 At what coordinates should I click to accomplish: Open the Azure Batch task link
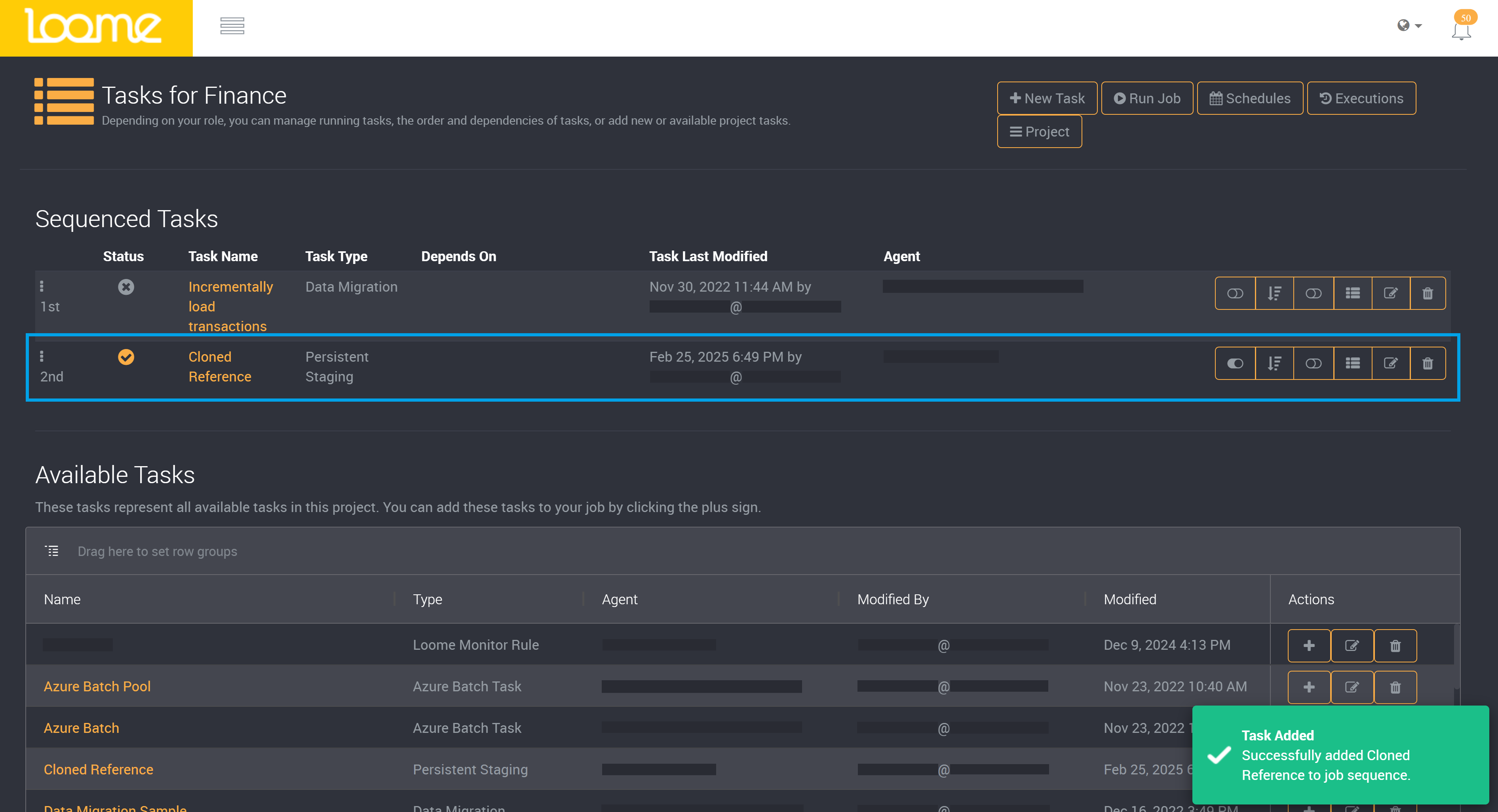click(x=82, y=728)
